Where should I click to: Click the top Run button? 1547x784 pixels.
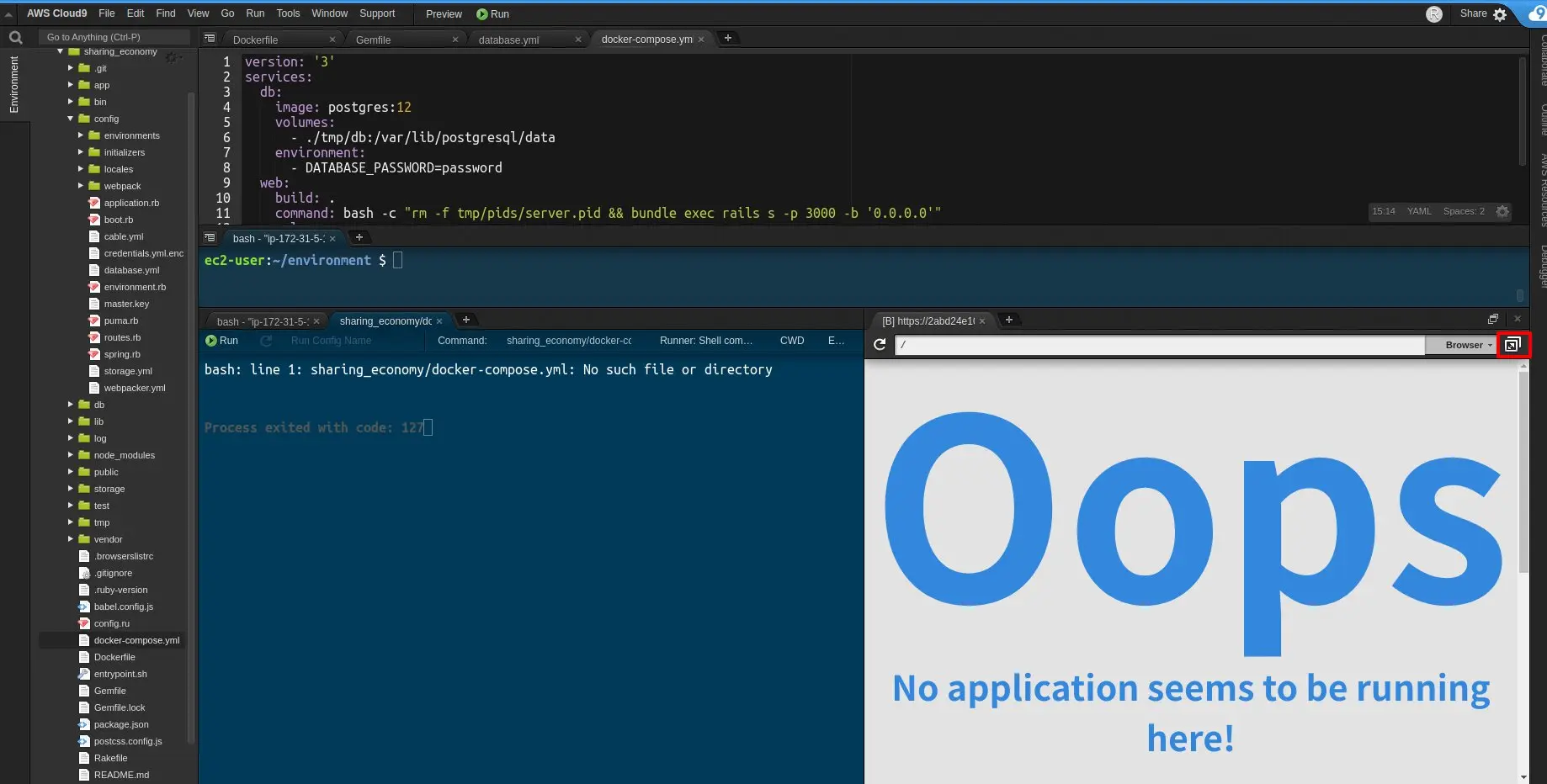[x=493, y=14]
